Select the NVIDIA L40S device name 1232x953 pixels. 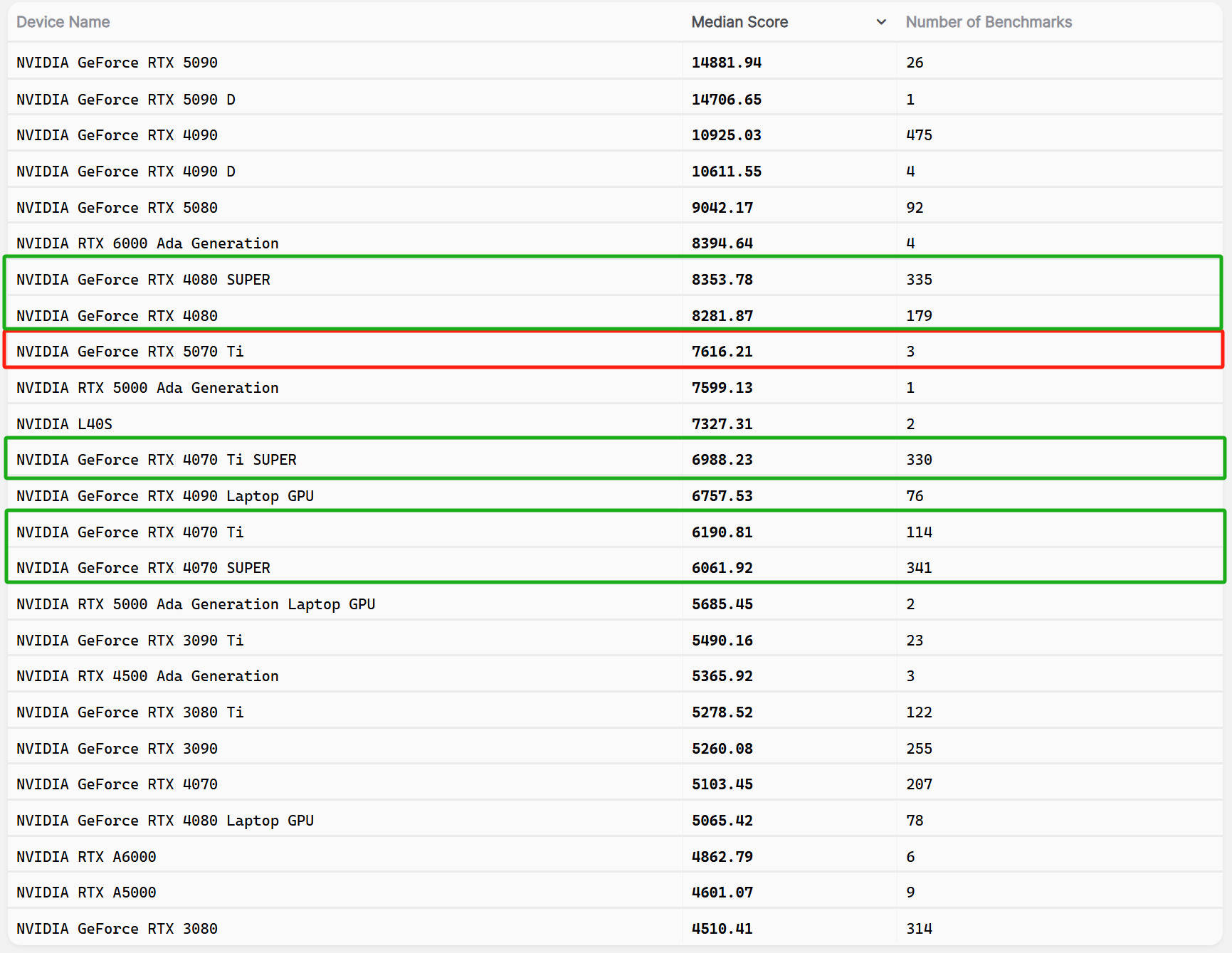click(x=64, y=424)
